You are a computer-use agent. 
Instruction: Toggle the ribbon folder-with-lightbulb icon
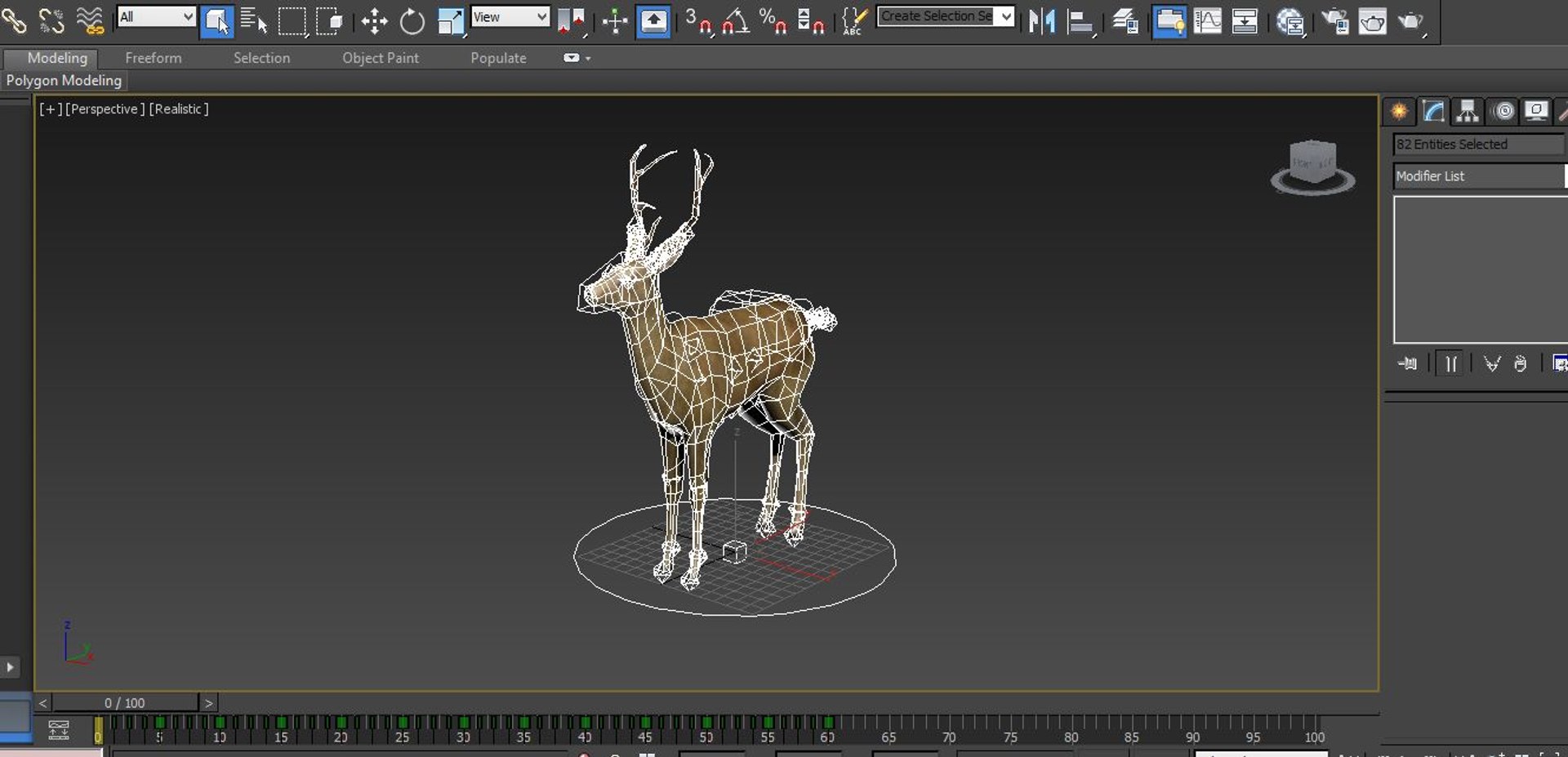[x=1169, y=21]
